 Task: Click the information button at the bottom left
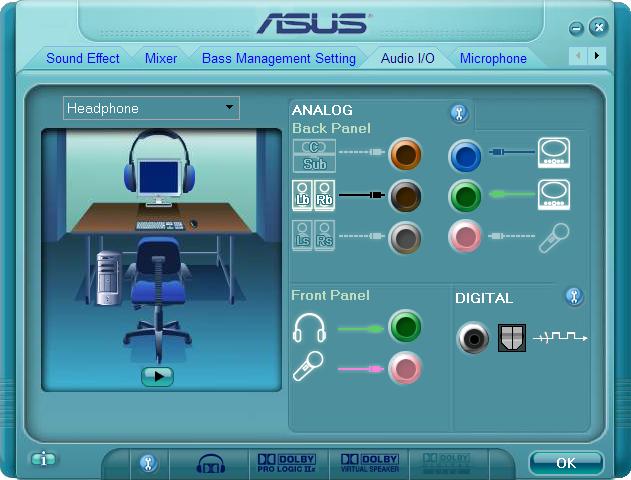pyautogui.click(x=43, y=459)
